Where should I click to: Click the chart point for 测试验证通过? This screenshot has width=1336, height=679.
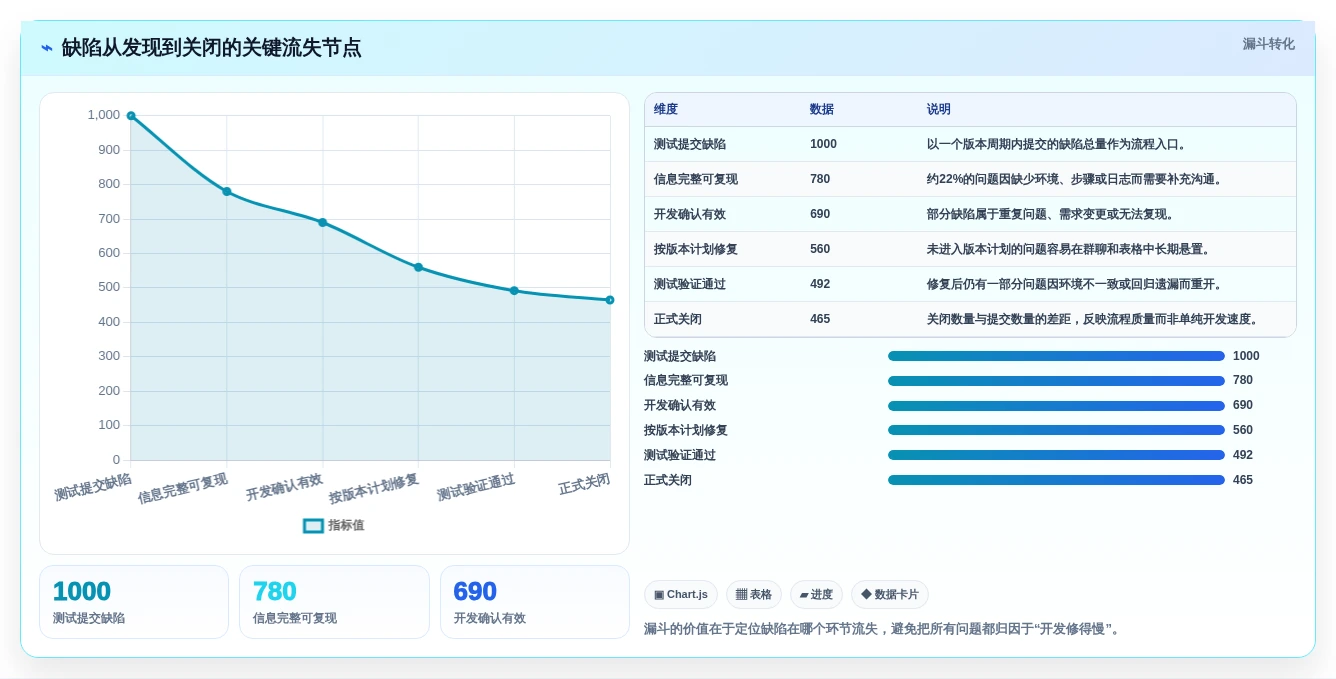click(514, 291)
